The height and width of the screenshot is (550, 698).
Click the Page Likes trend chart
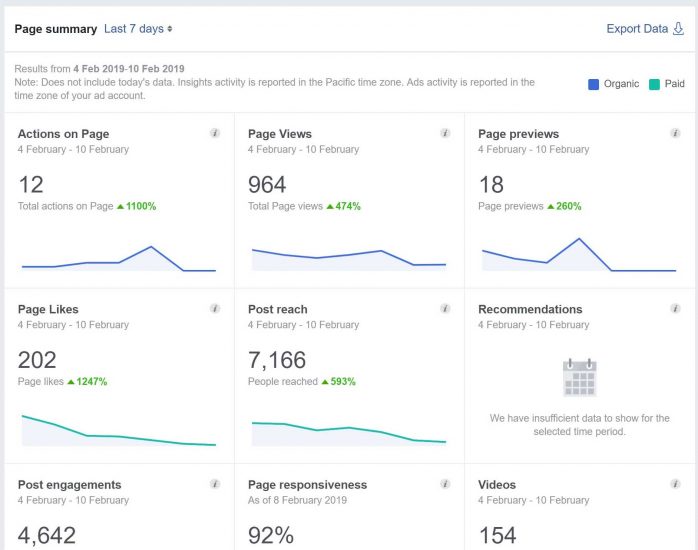(118, 430)
